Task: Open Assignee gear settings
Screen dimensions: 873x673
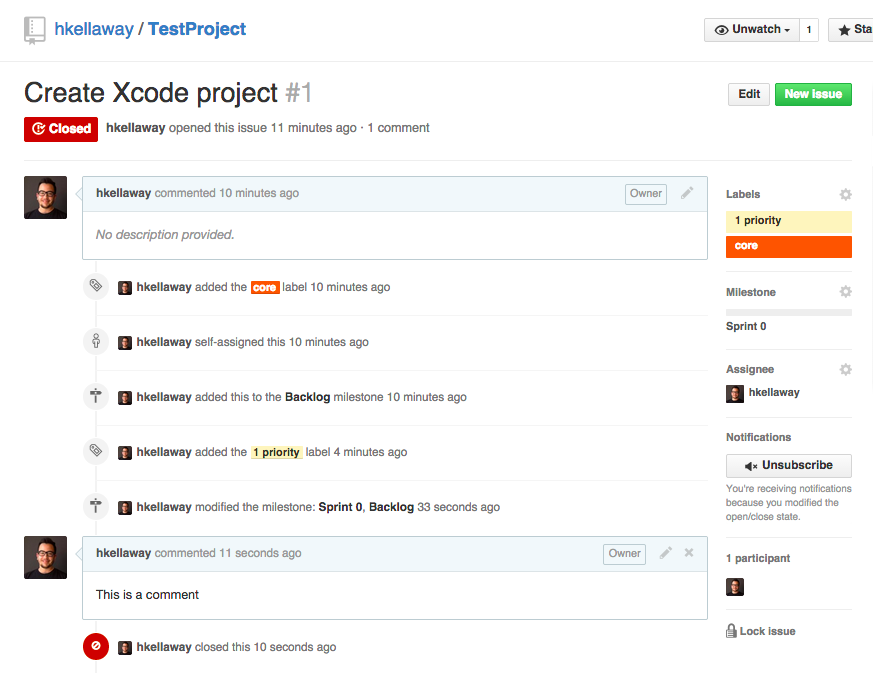Action: pyautogui.click(x=845, y=369)
